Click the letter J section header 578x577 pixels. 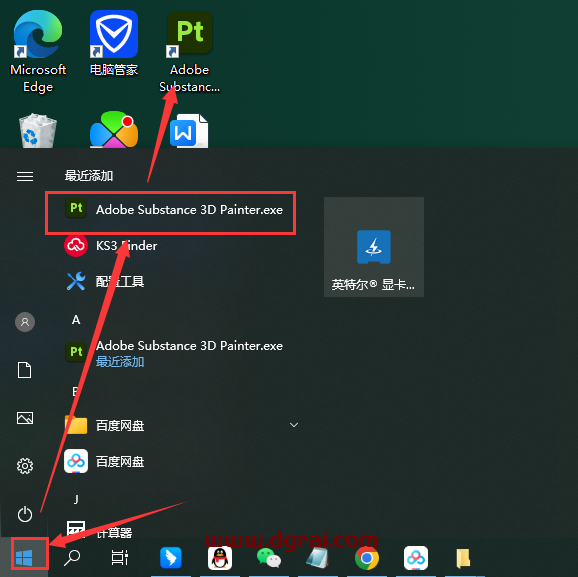[76, 500]
